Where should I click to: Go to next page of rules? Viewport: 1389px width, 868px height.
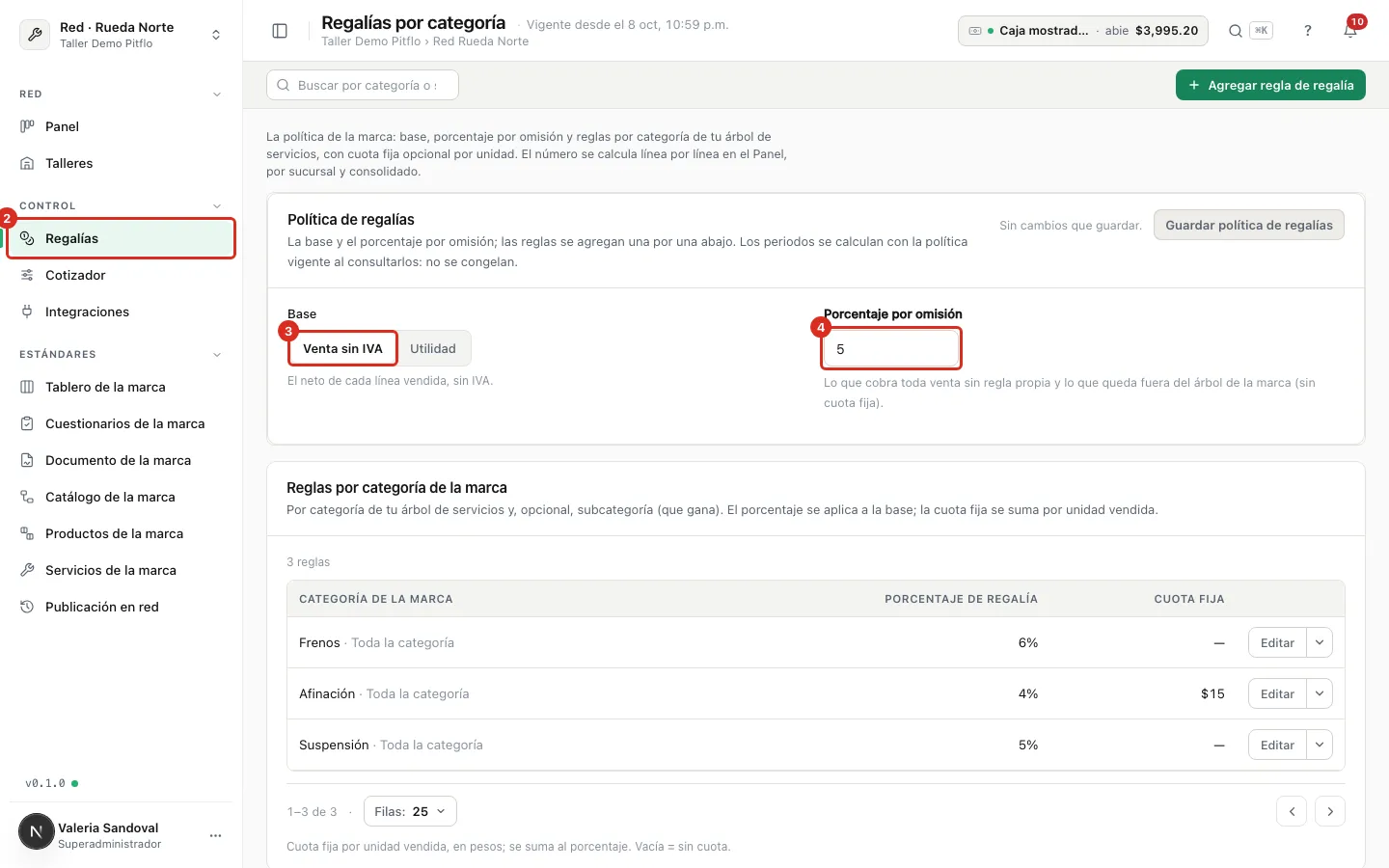[1330, 811]
